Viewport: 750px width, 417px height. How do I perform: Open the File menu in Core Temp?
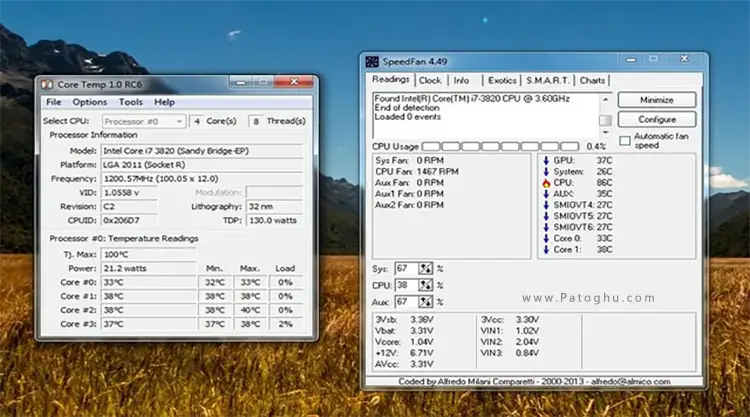pyautogui.click(x=54, y=102)
